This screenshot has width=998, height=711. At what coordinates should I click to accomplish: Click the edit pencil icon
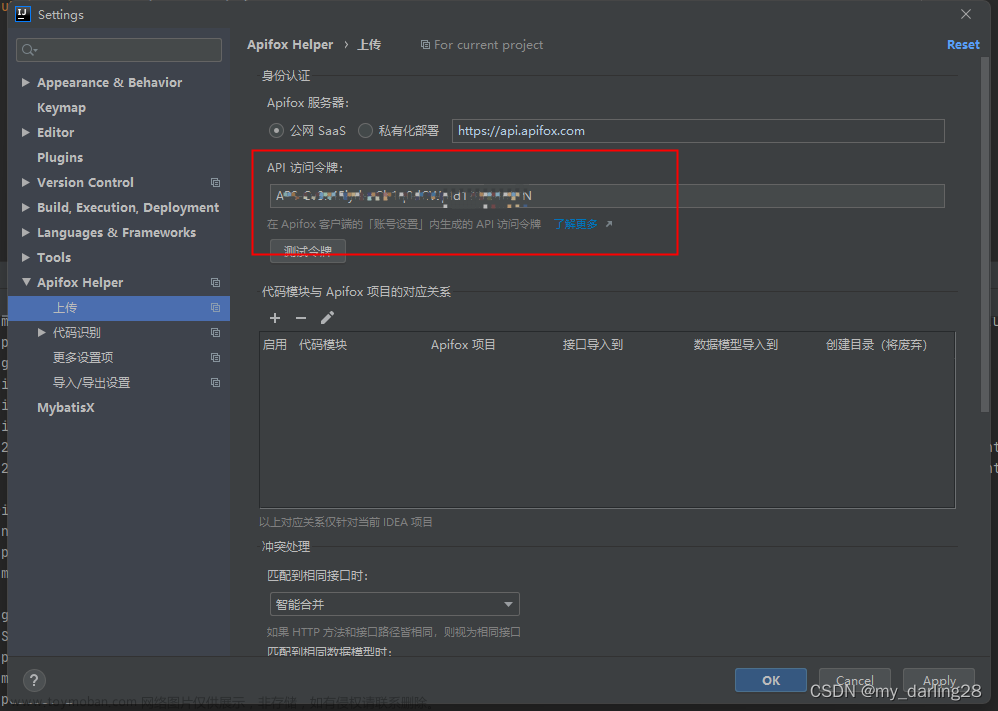tap(327, 318)
